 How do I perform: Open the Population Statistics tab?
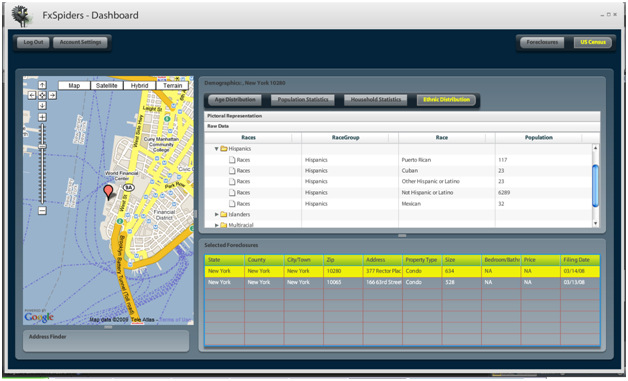[x=303, y=100]
